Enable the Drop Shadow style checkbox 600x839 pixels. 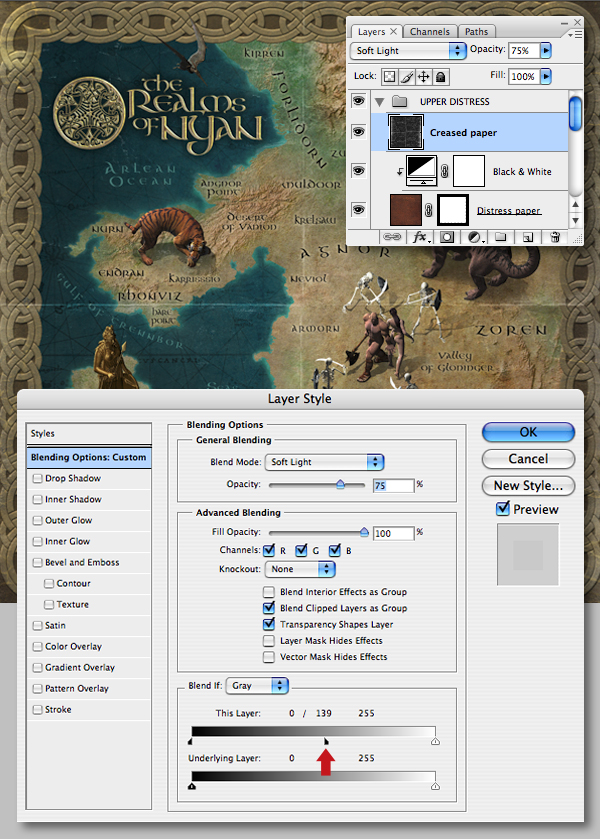[x=37, y=478]
